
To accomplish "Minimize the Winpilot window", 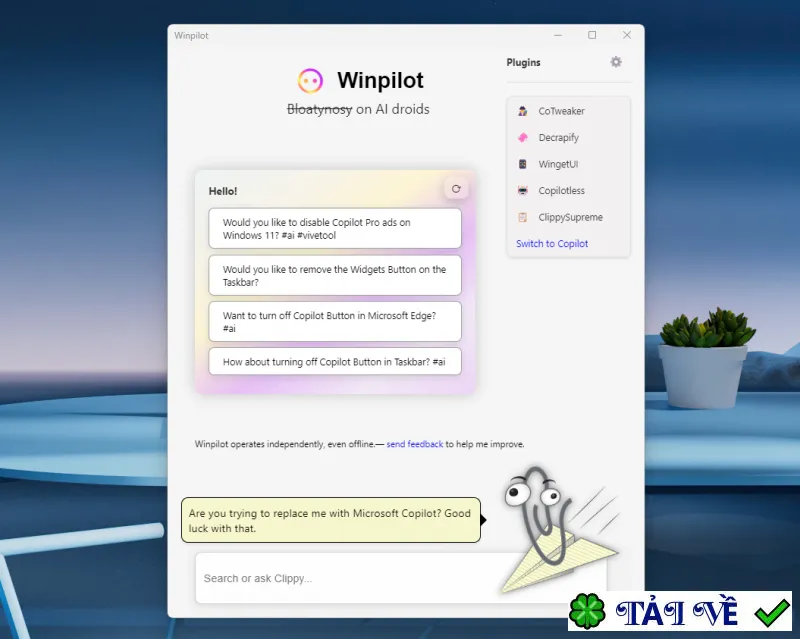I will pos(558,35).
